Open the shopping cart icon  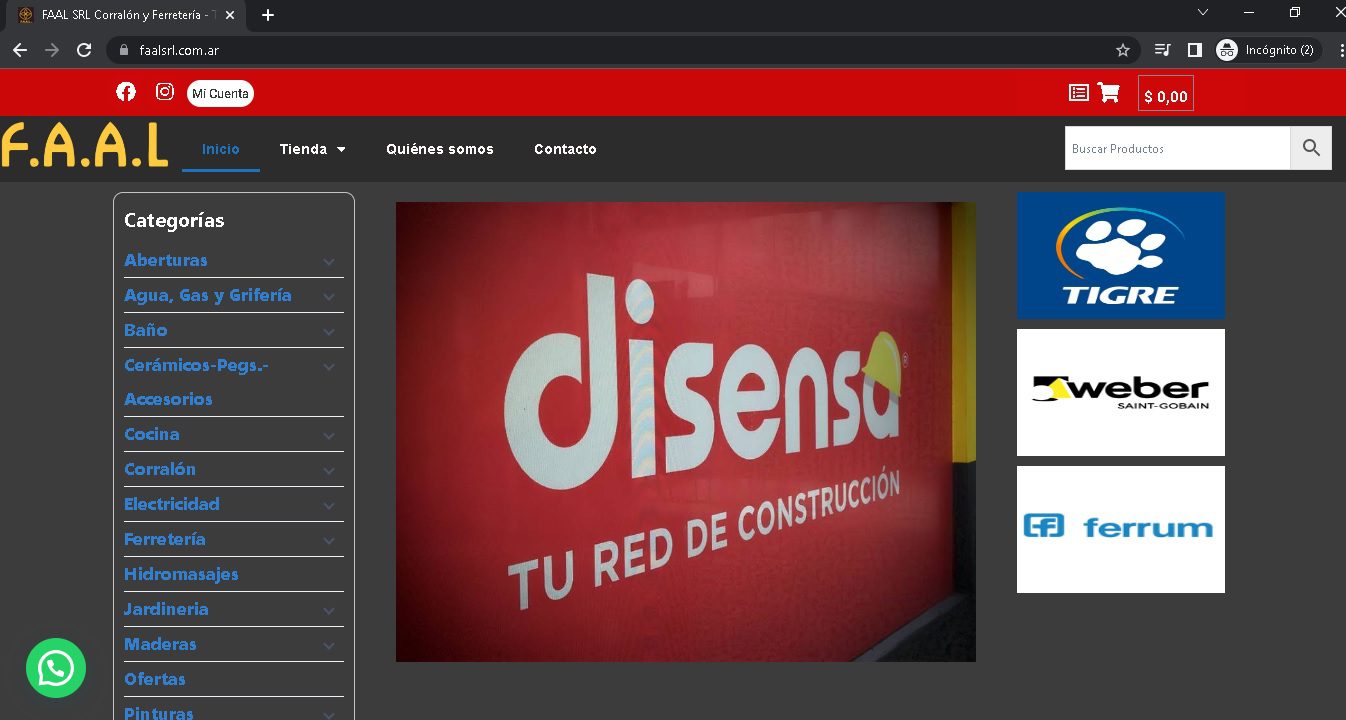click(x=1109, y=93)
